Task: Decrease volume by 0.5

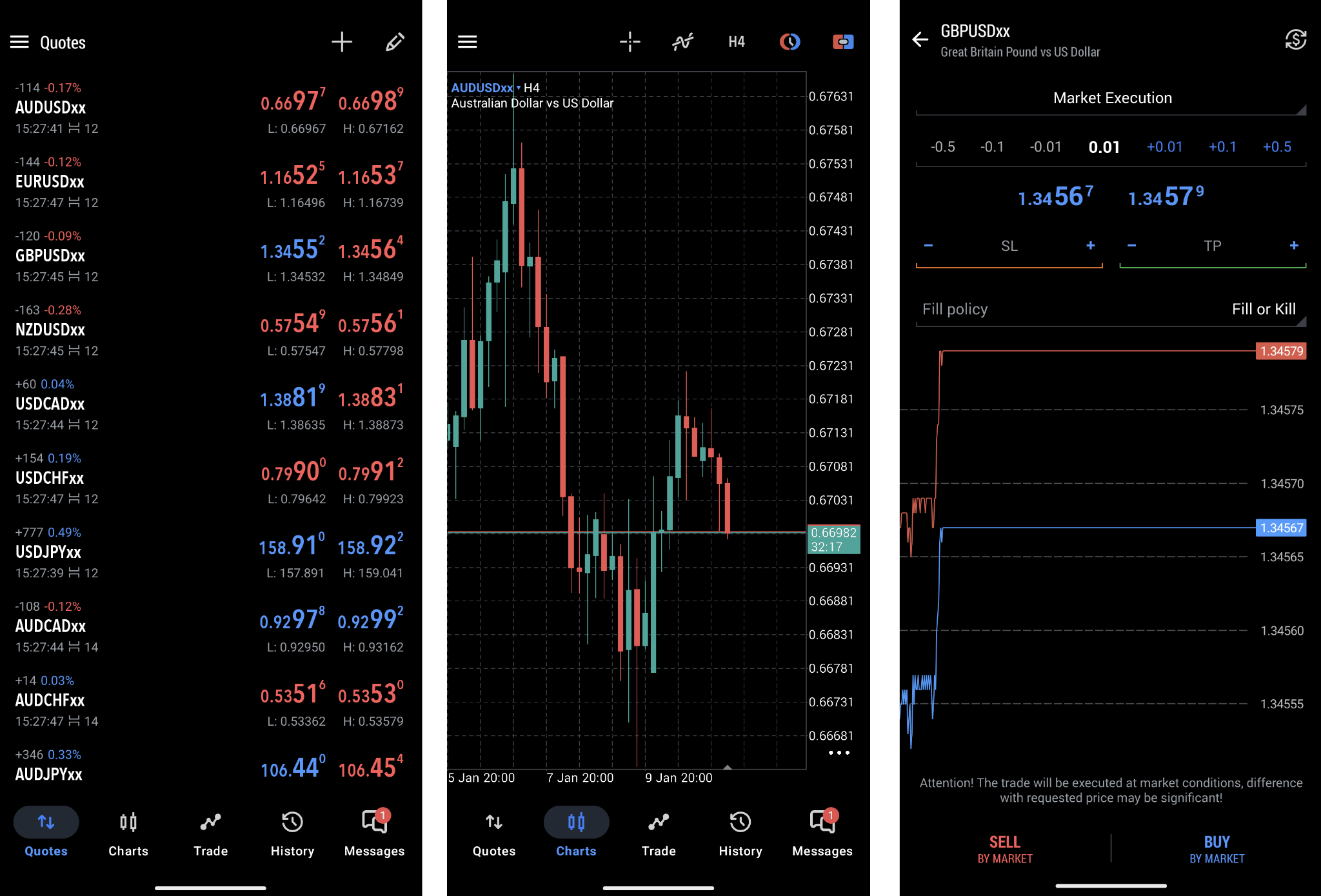Action: pos(942,146)
